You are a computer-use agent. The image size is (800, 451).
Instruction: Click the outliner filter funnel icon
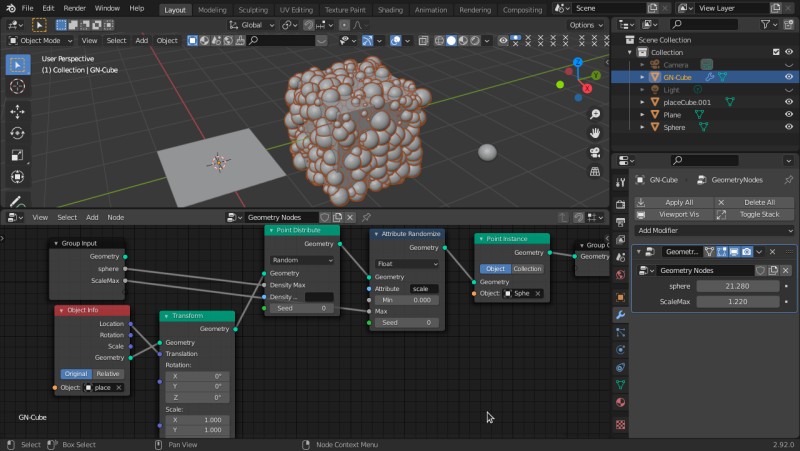(765, 24)
